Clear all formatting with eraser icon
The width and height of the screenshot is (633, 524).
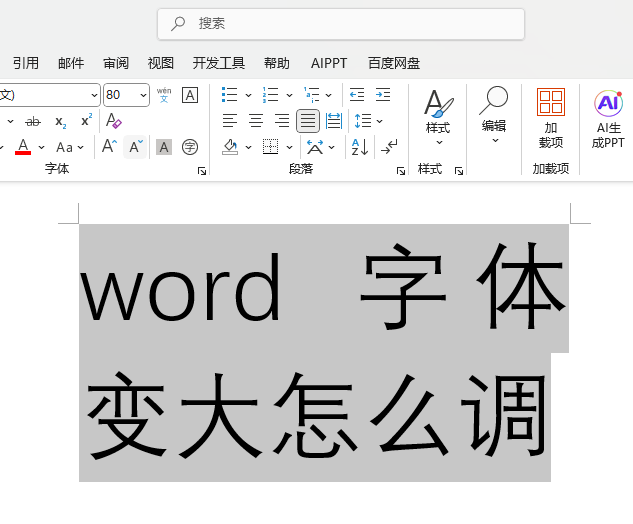(113, 121)
